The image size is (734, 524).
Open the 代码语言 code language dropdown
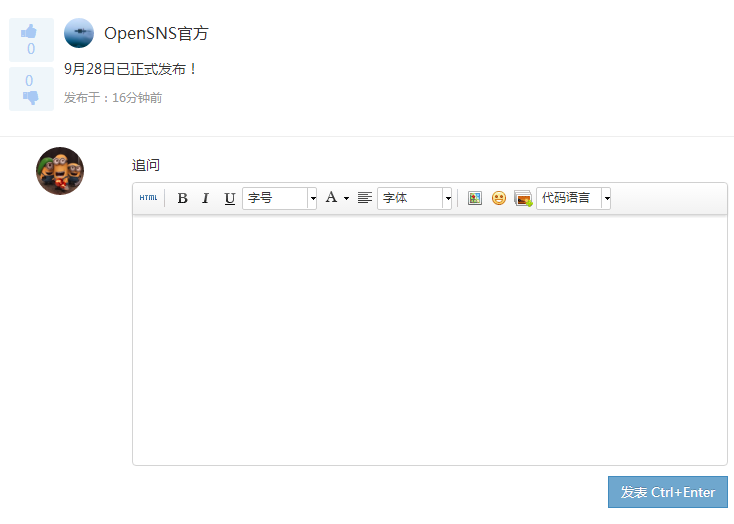573,198
